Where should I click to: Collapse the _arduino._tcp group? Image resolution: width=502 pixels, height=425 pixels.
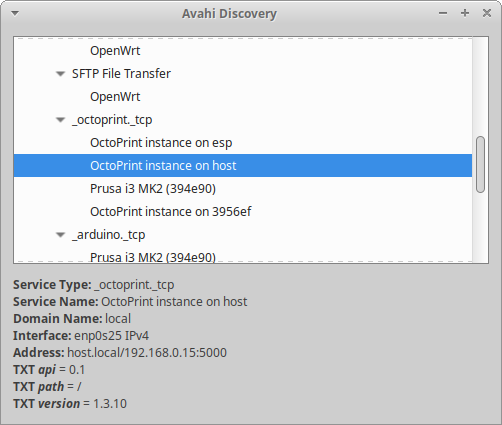pyautogui.click(x=60, y=235)
